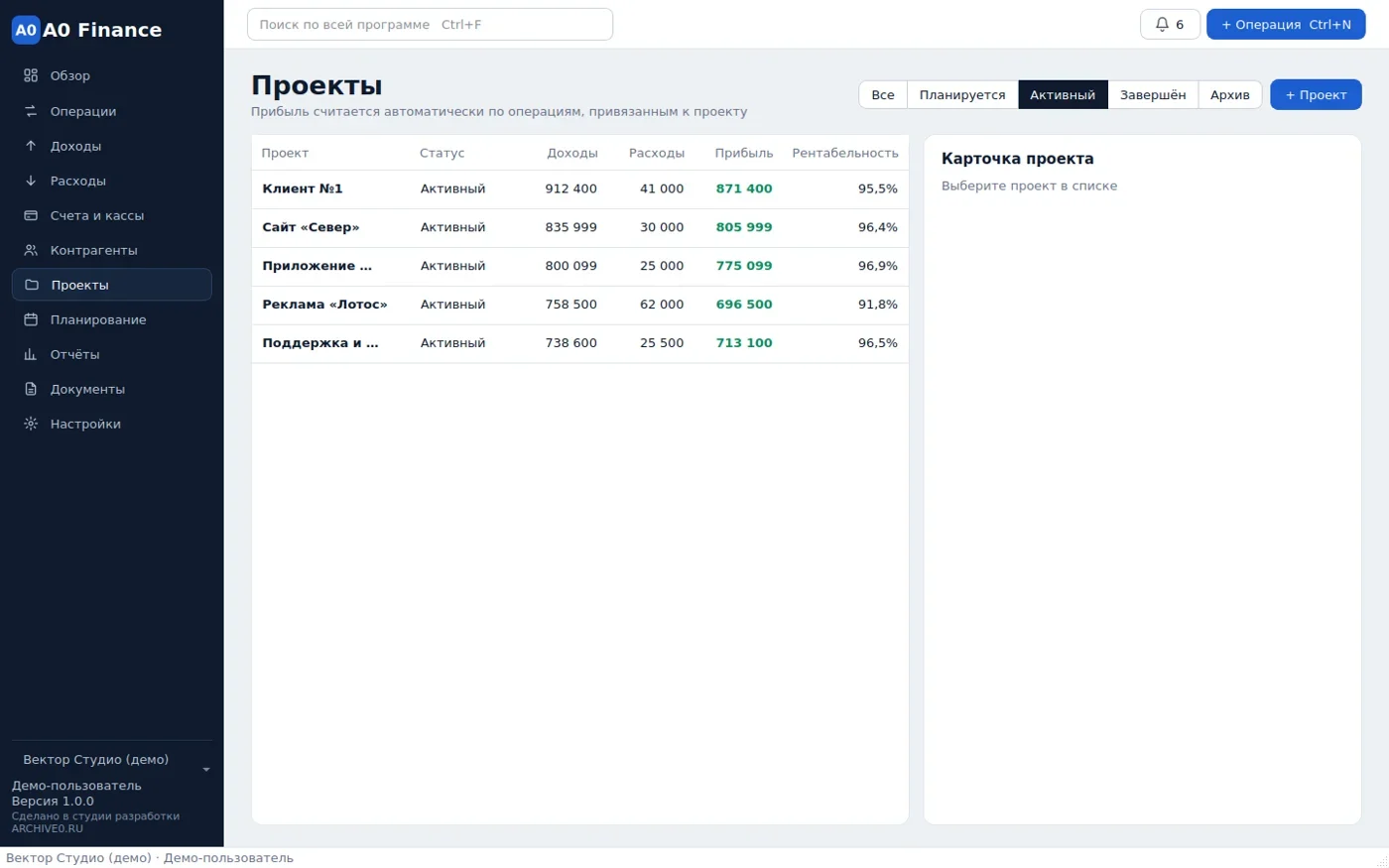Viewport: 1389px width, 868px height.
Task: Filter projects by Все
Action: (883, 95)
